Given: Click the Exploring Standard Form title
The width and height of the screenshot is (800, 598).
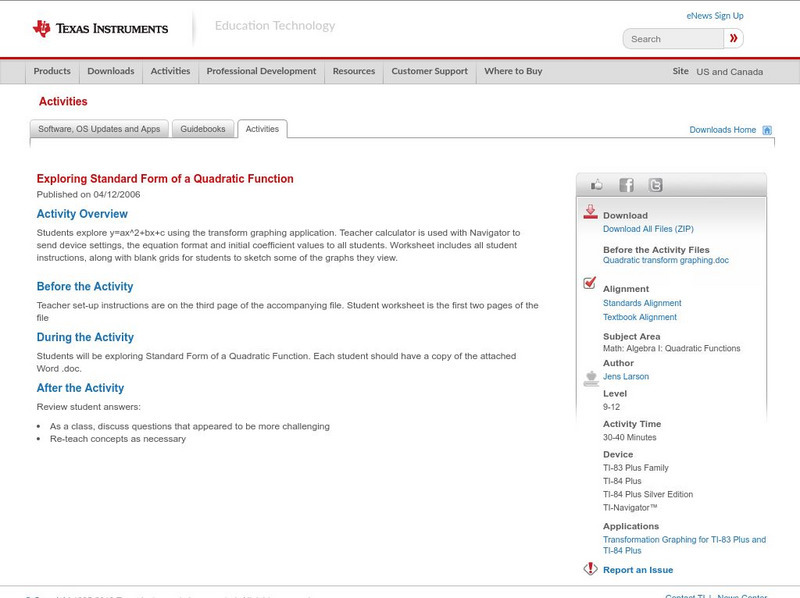Looking at the screenshot, I should 165,179.
